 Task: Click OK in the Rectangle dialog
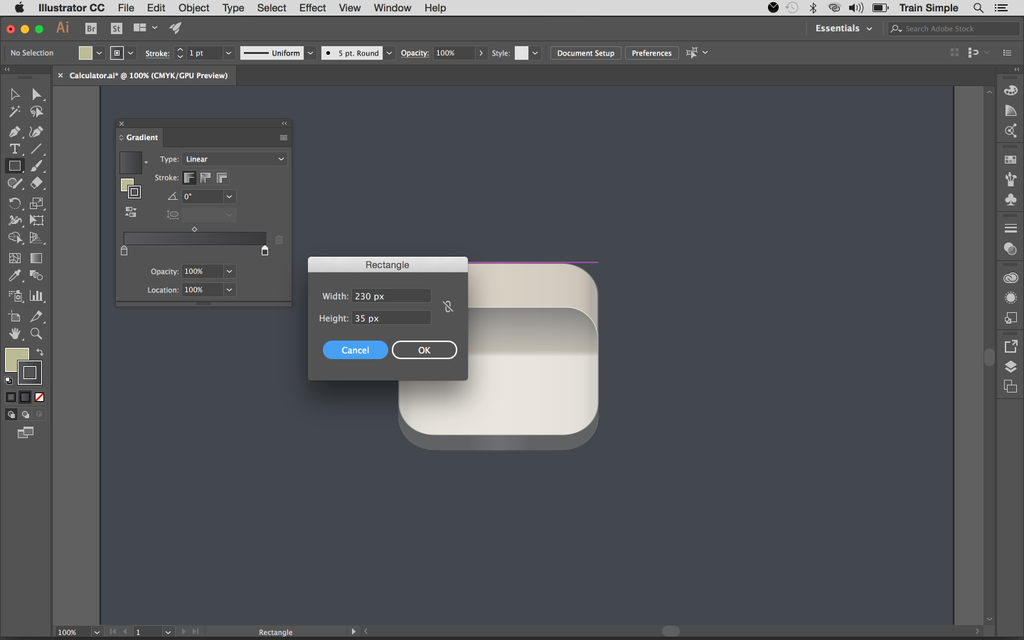pyautogui.click(x=424, y=350)
